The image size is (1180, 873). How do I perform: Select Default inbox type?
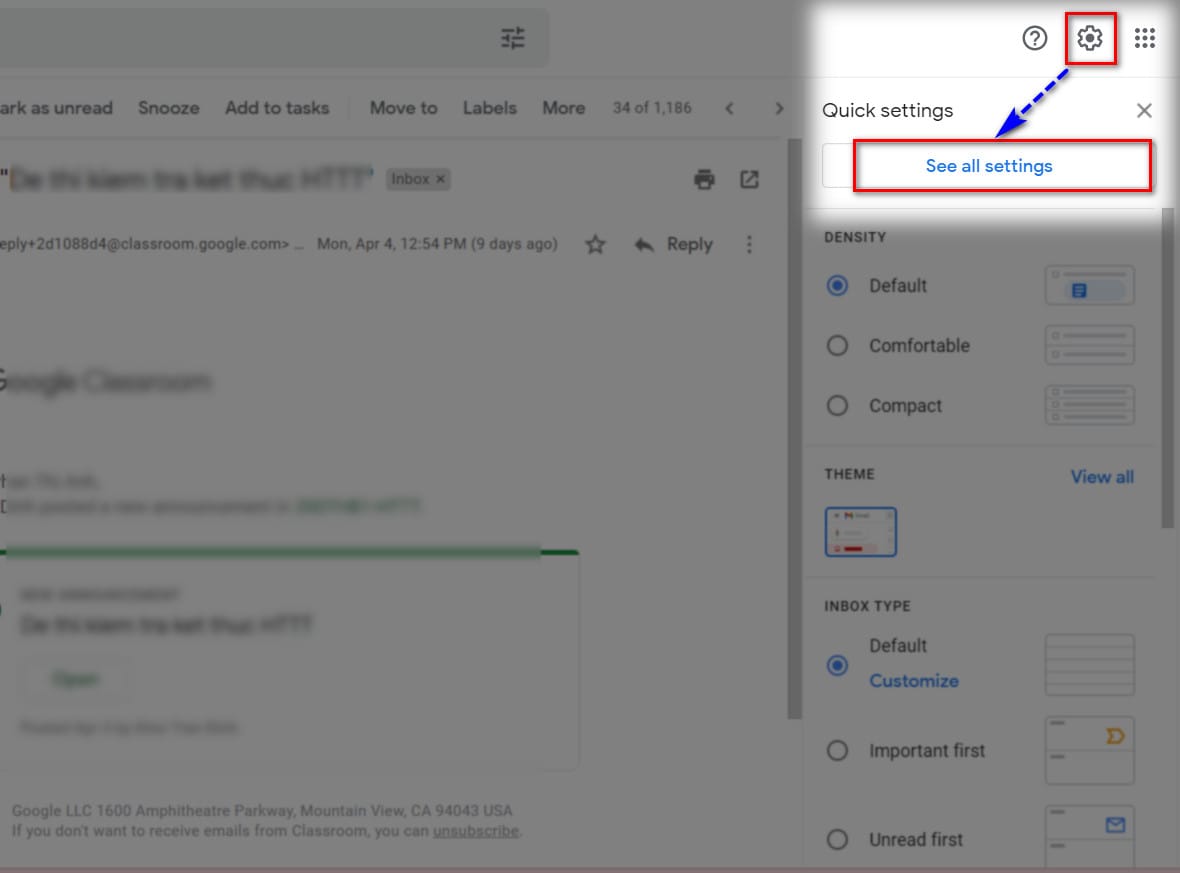[837, 665]
